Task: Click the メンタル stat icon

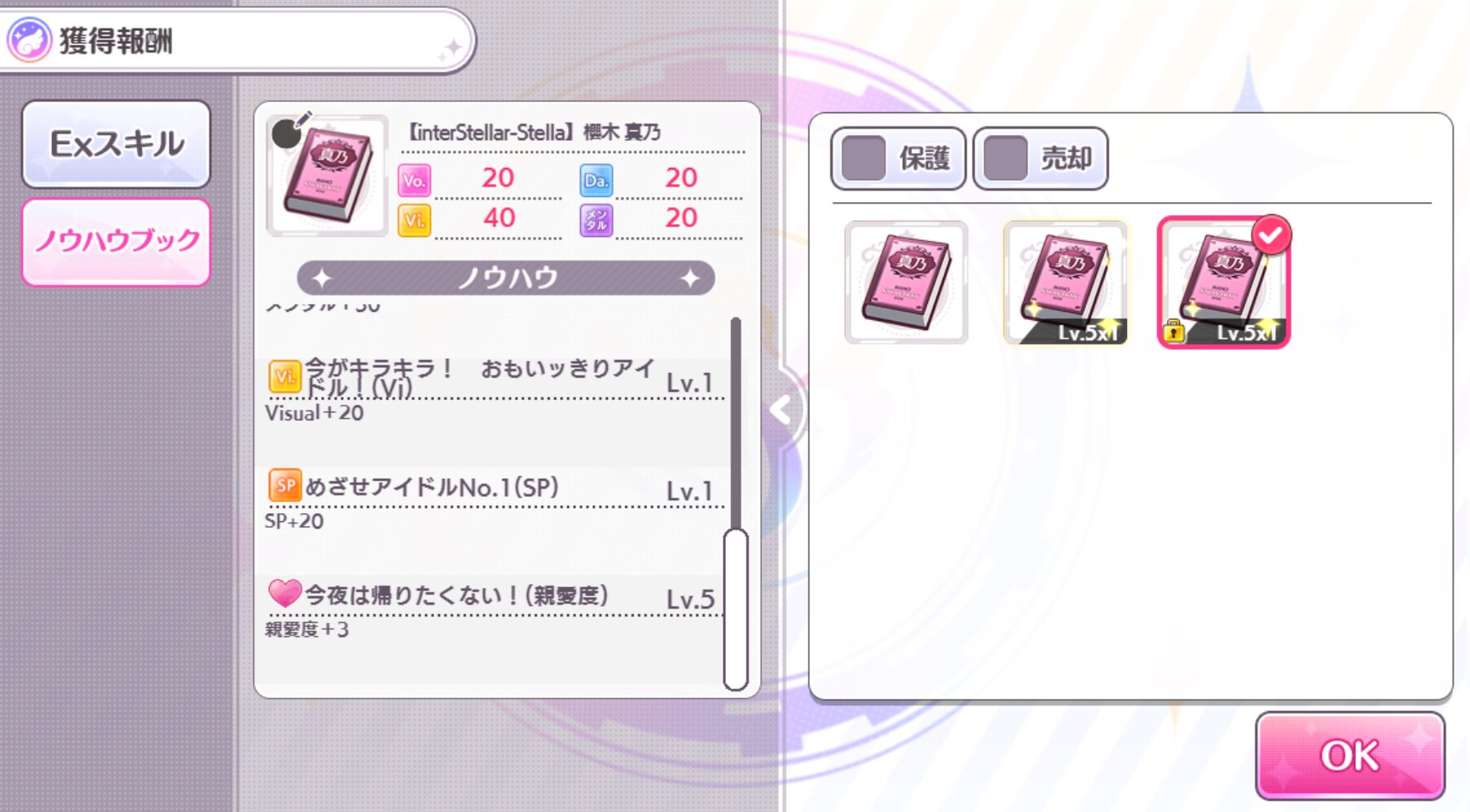Action: [596, 220]
